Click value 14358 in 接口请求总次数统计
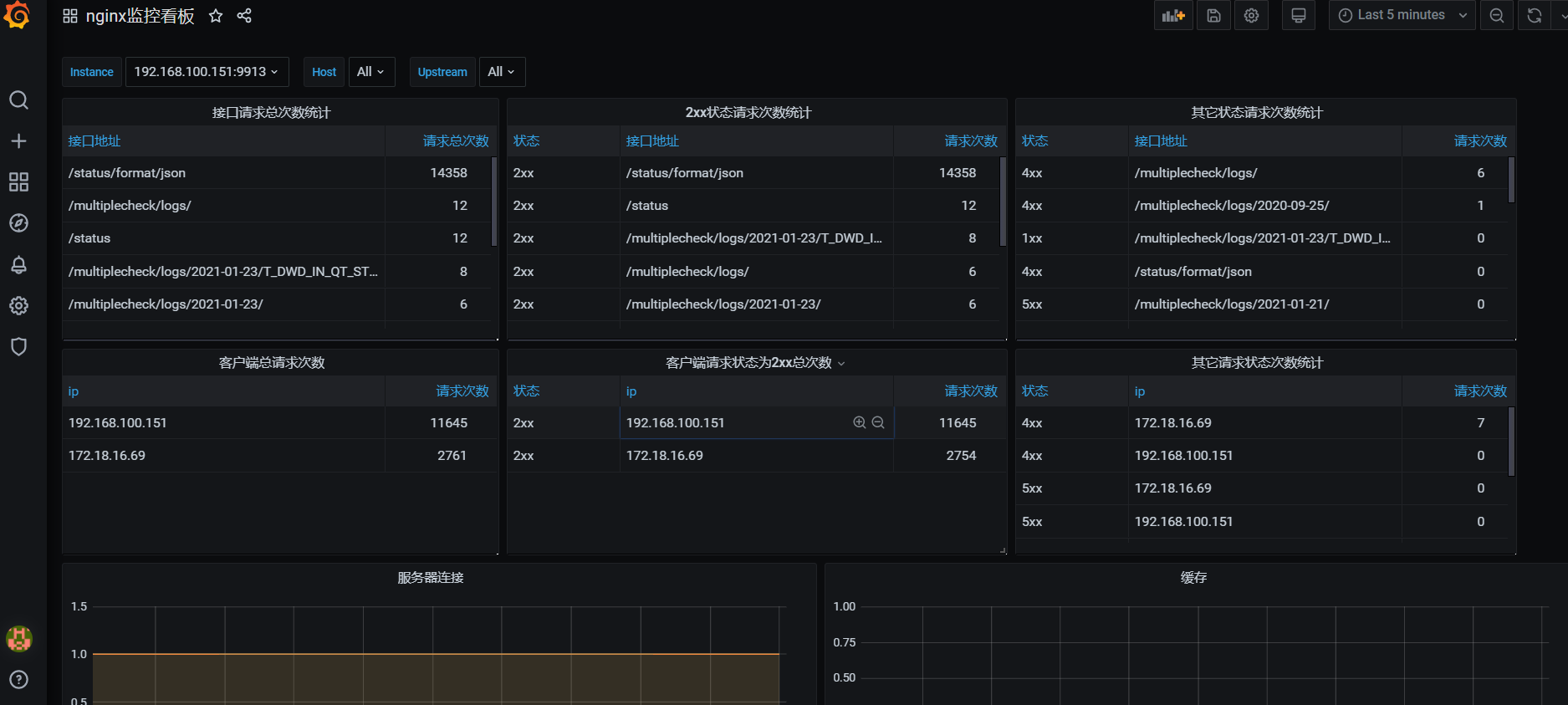 pos(448,173)
